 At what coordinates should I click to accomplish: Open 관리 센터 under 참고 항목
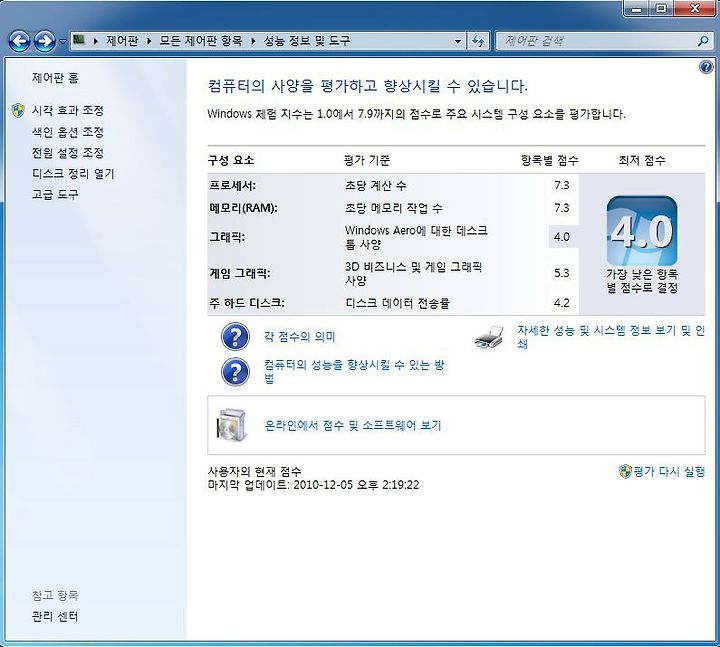point(55,616)
